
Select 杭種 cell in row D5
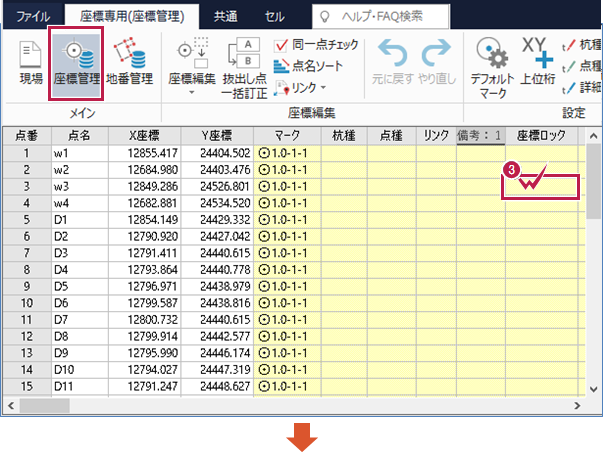(344, 287)
